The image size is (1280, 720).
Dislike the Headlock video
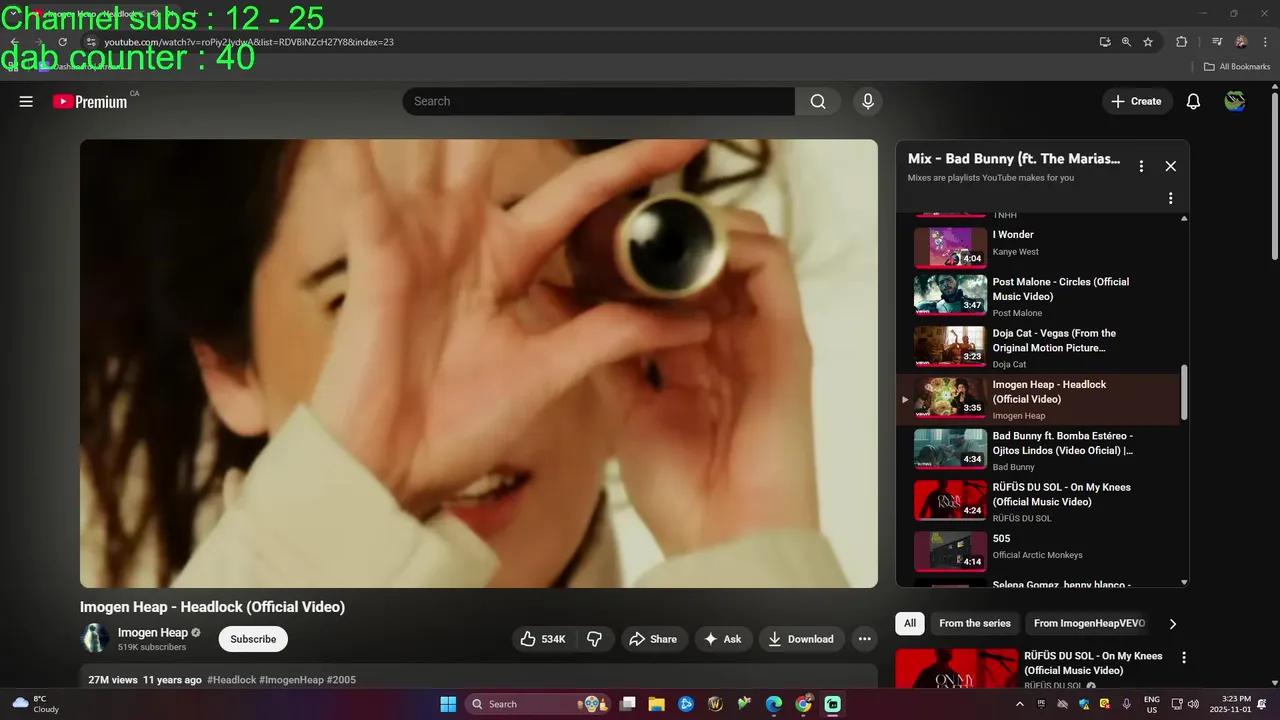594,639
